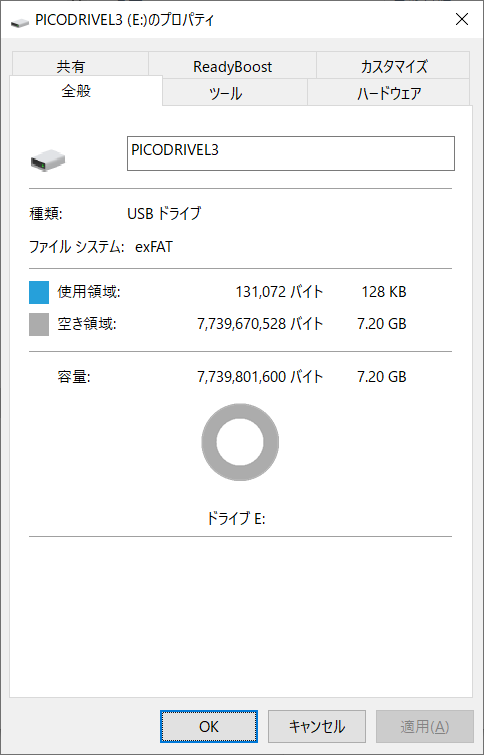484x755 pixels.
Task: Open the カスタマイズ tab
Action: point(393,65)
